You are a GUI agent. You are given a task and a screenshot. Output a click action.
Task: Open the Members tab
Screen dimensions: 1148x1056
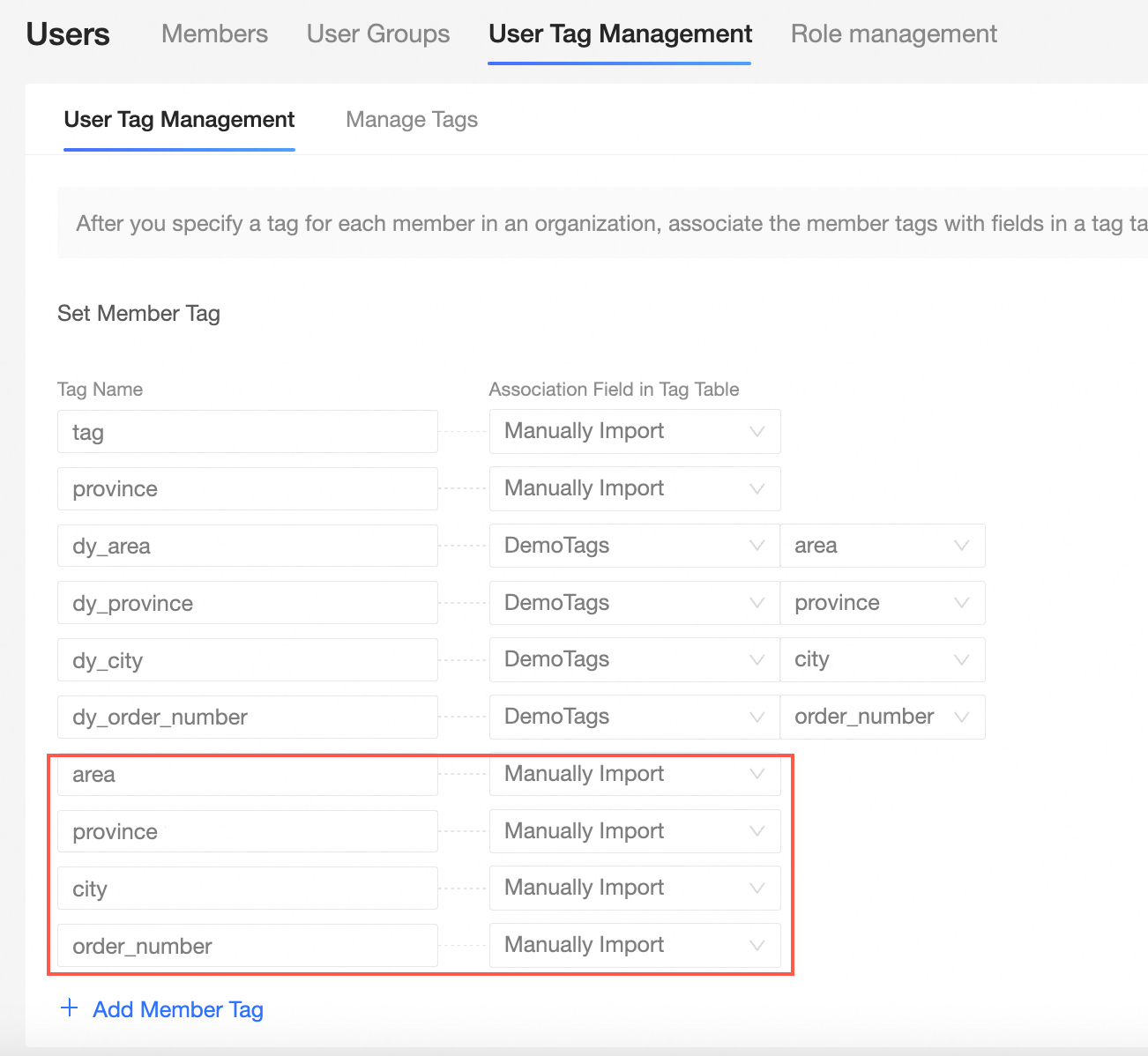(214, 34)
